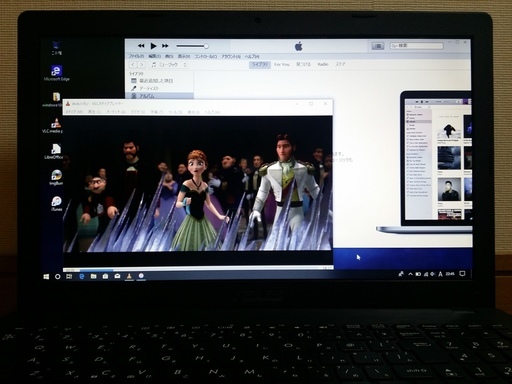Adjust the iTunes volume slider
512x384 pixels.
tap(192, 46)
